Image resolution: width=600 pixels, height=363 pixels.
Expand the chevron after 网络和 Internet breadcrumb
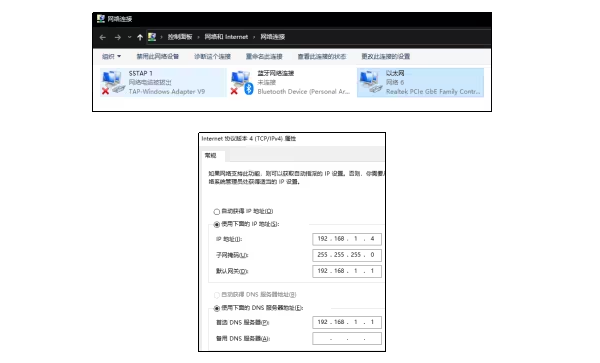pyautogui.click(x=254, y=37)
